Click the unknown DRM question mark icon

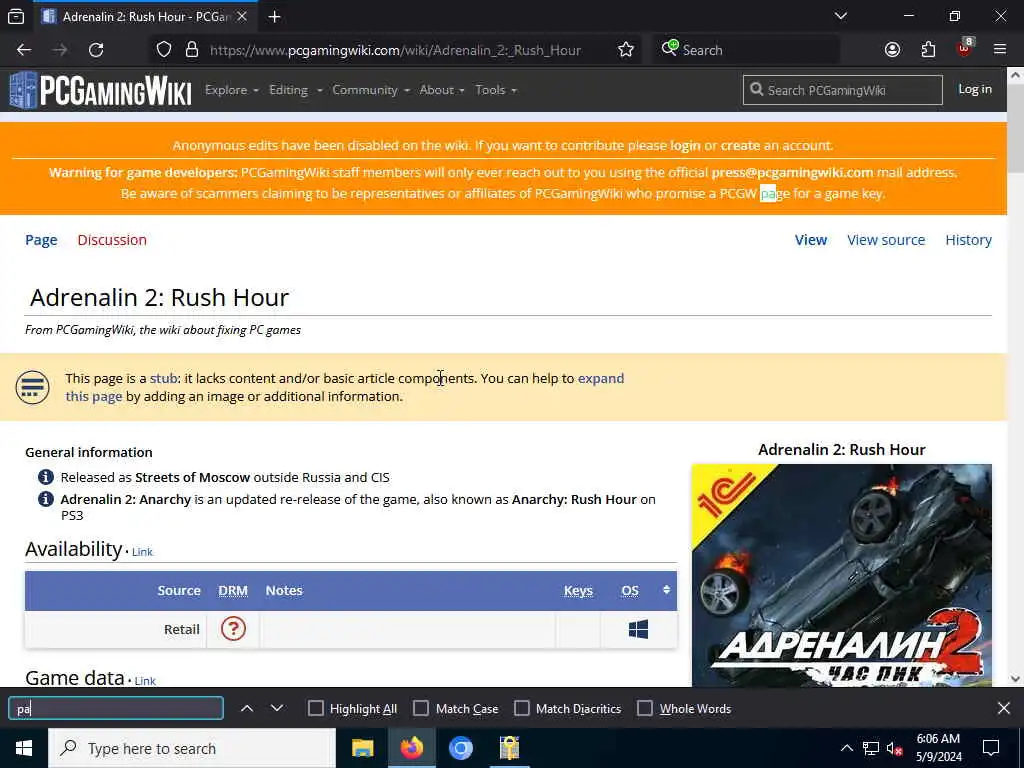(x=233, y=629)
